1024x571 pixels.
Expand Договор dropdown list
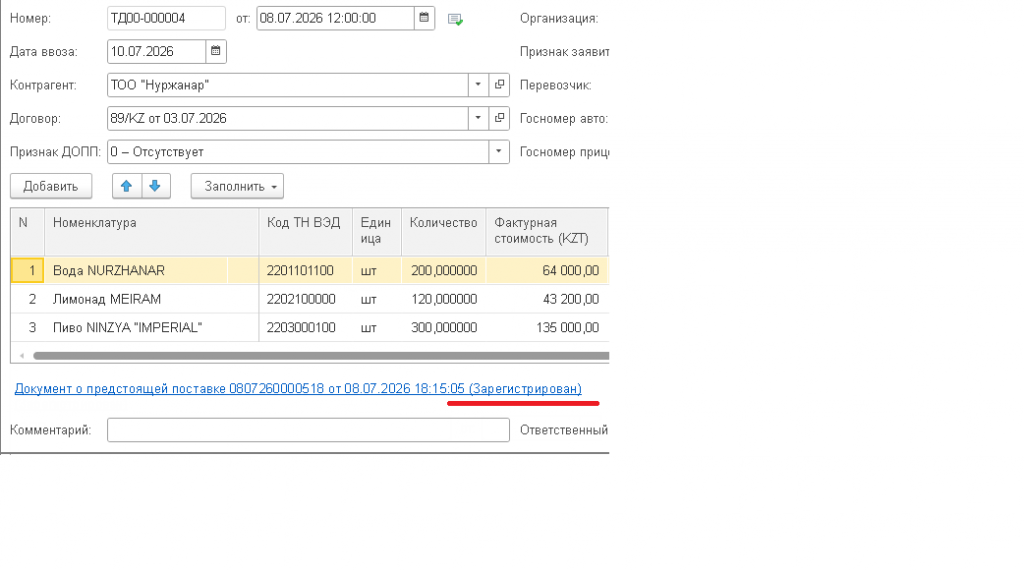(x=478, y=118)
